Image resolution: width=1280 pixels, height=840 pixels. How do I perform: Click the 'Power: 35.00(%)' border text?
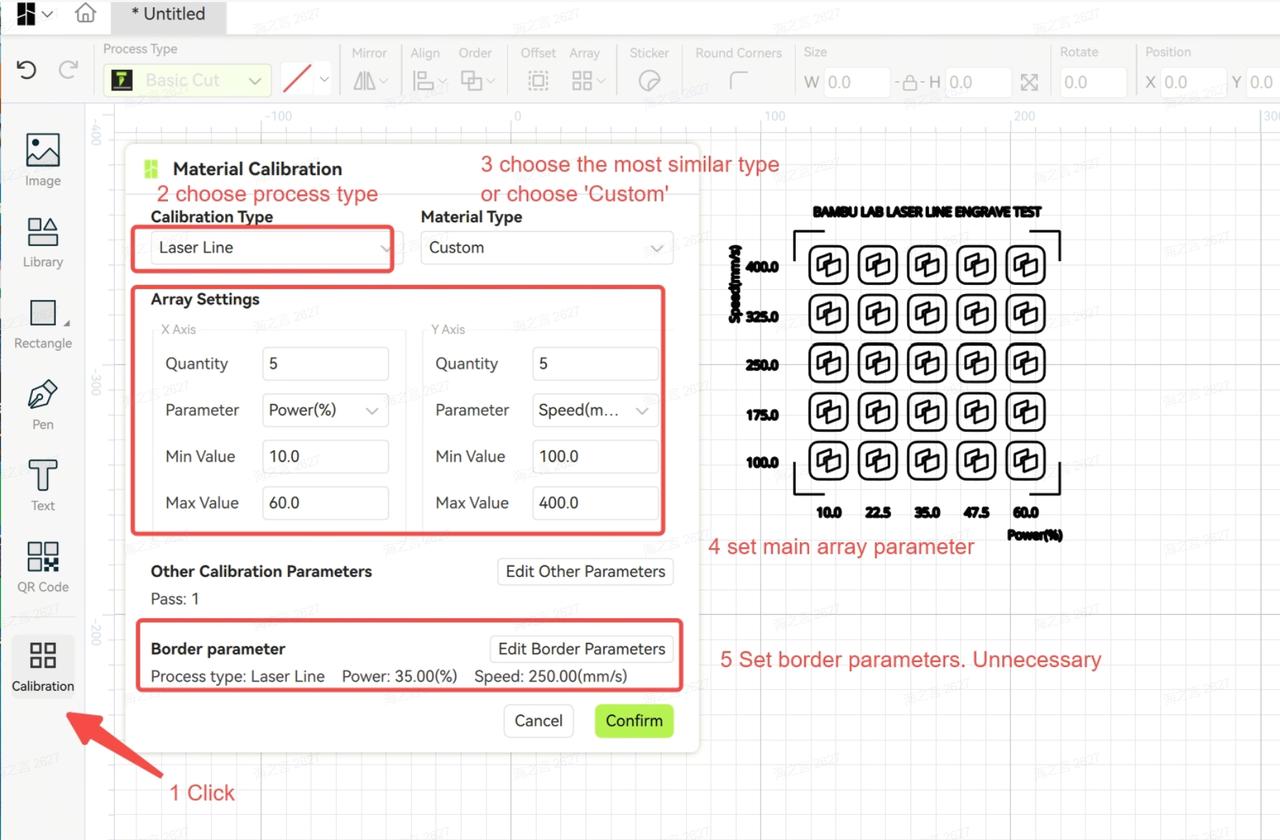coord(400,676)
